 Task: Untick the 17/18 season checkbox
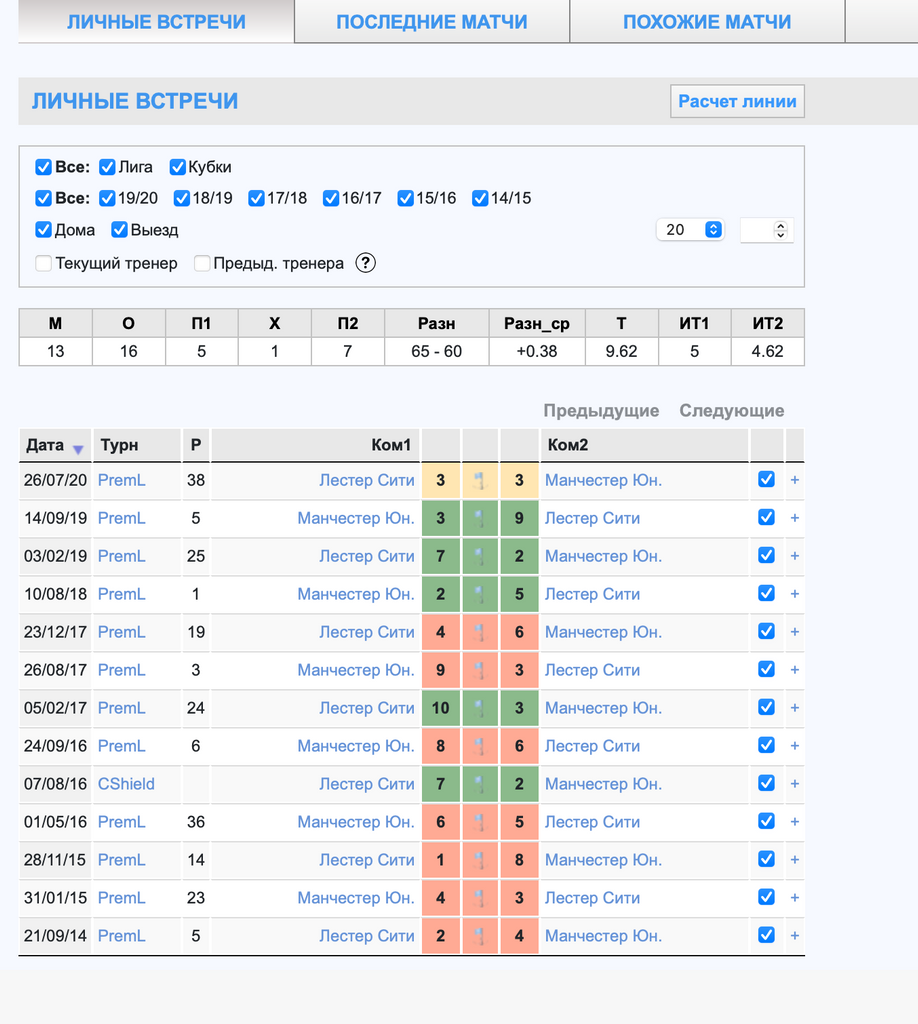pos(257,198)
